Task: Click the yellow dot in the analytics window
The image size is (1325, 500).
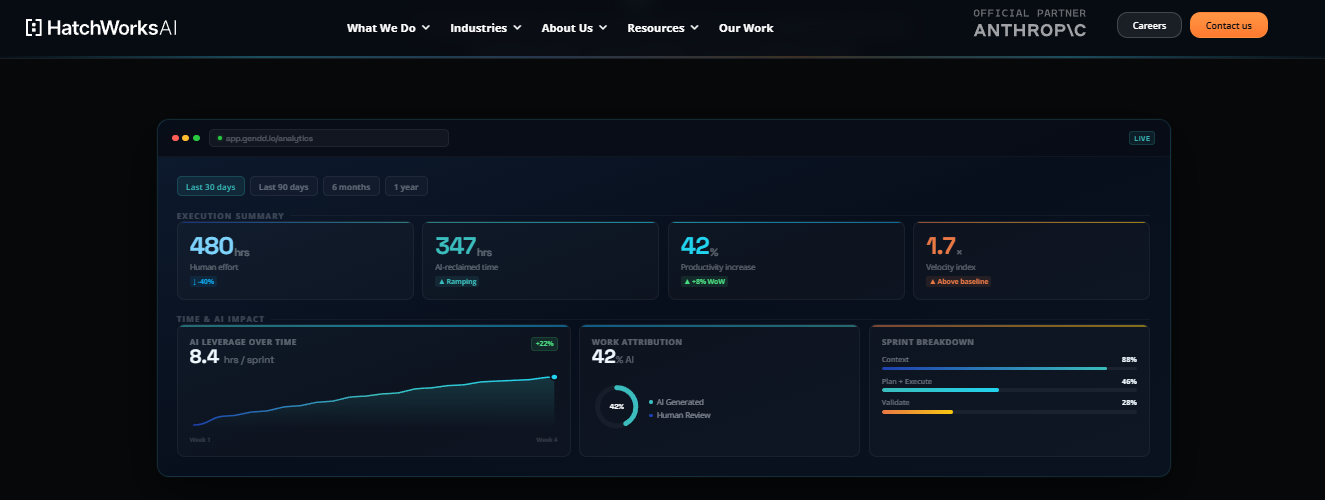Action: coord(186,138)
